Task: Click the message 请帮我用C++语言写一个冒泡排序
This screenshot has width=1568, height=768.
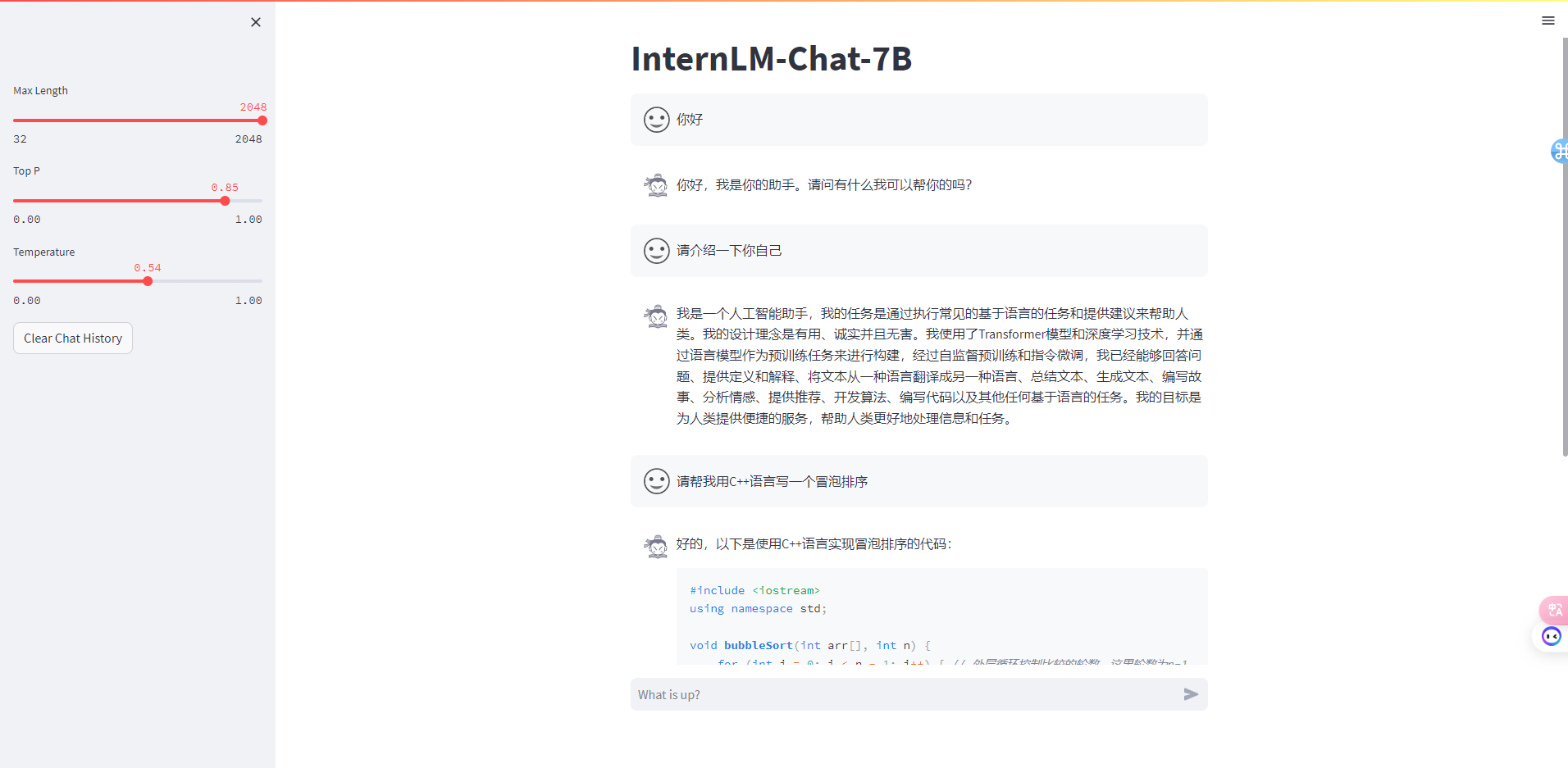Action: click(772, 481)
